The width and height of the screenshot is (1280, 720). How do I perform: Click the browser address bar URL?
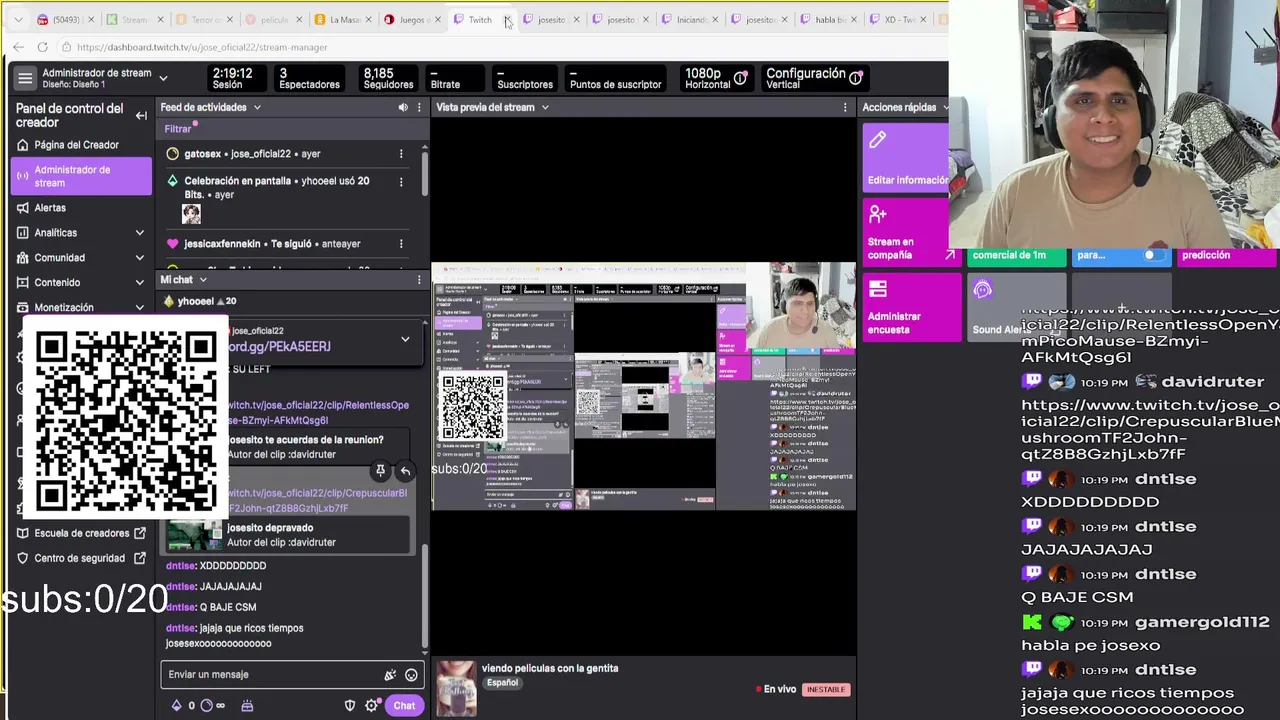coord(201,47)
